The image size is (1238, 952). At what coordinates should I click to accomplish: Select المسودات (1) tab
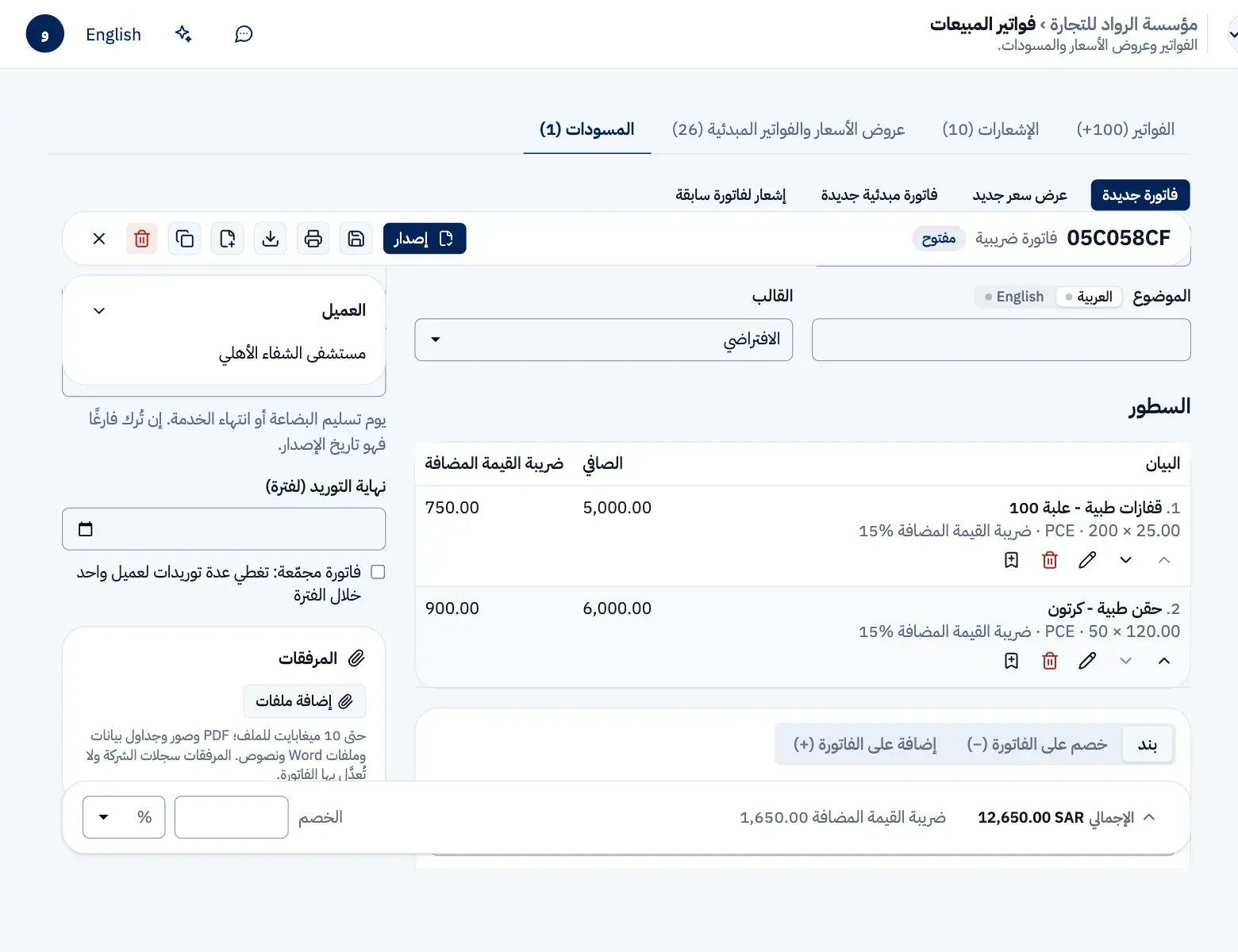point(587,129)
